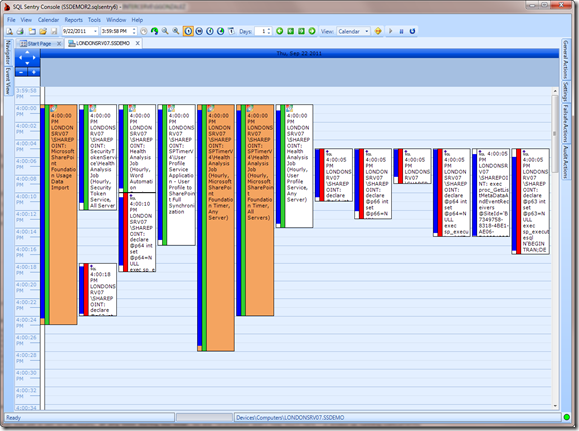Select the Microsoft SharePoint Foundation Usage Data Import event
This screenshot has width=579, height=431.
pyautogui.click(x=59, y=215)
